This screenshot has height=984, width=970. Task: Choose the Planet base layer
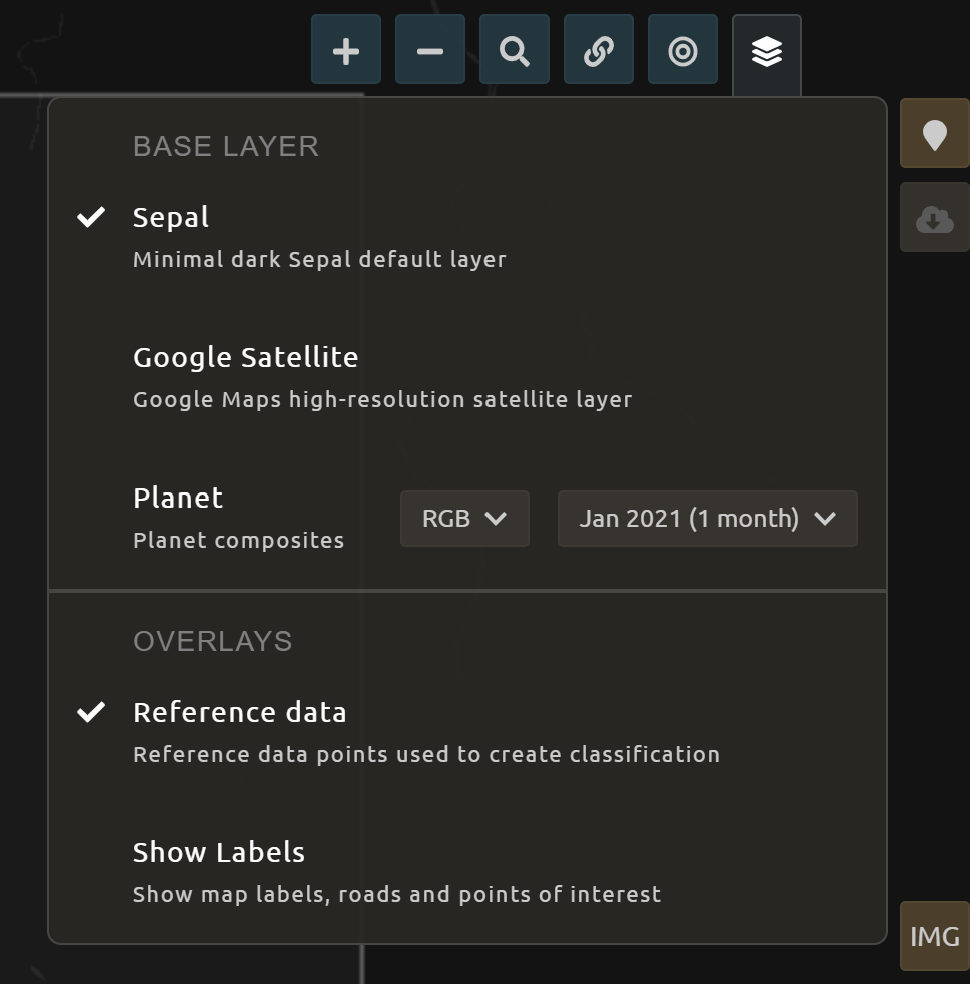coord(178,498)
